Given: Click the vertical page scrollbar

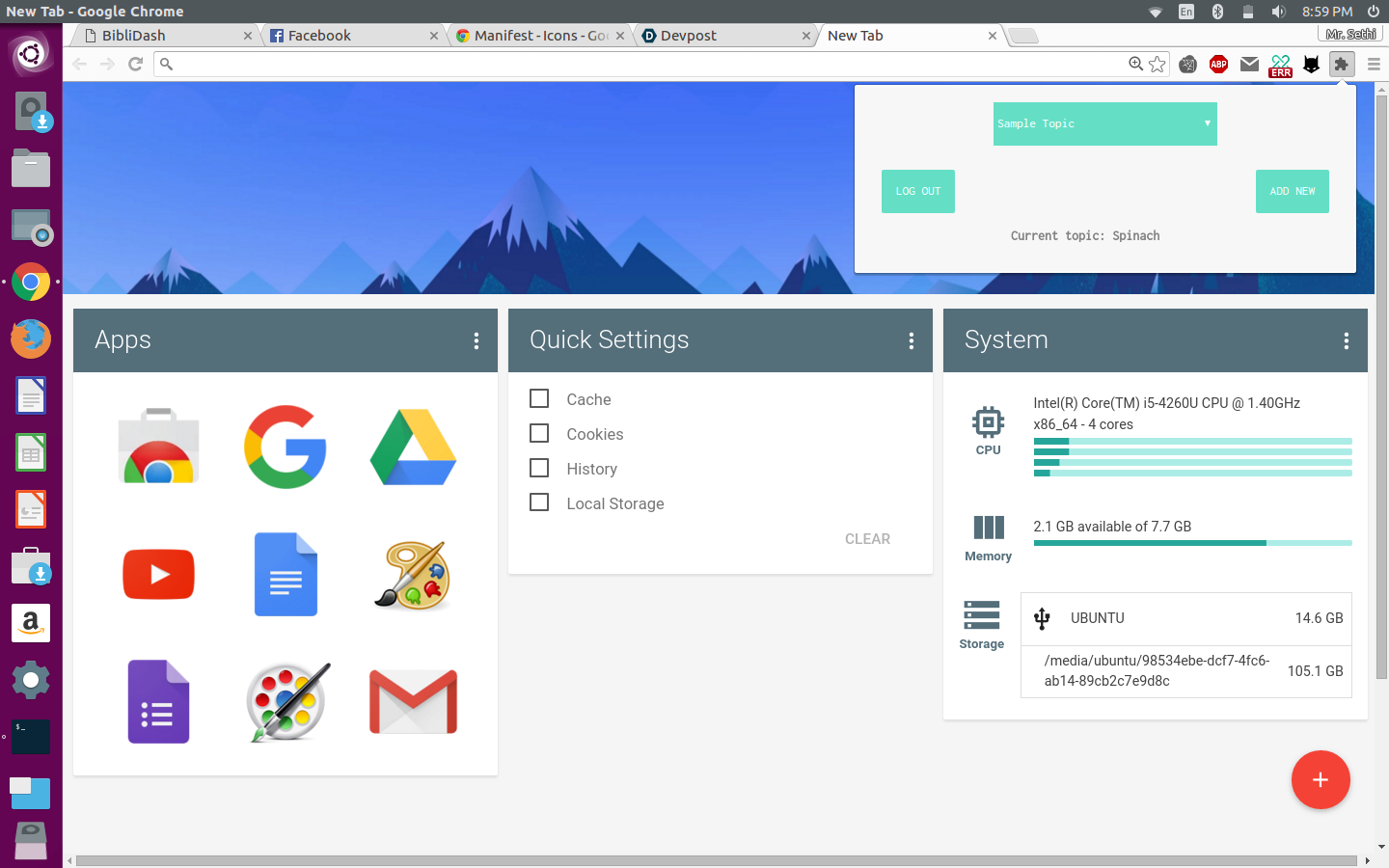Looking at the screenshot, I should (x=1382, y=386).
